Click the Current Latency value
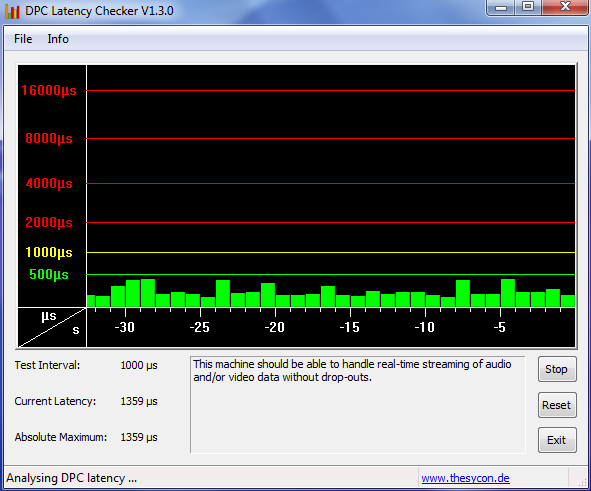 pyautogui.click(x=139, y=401)
